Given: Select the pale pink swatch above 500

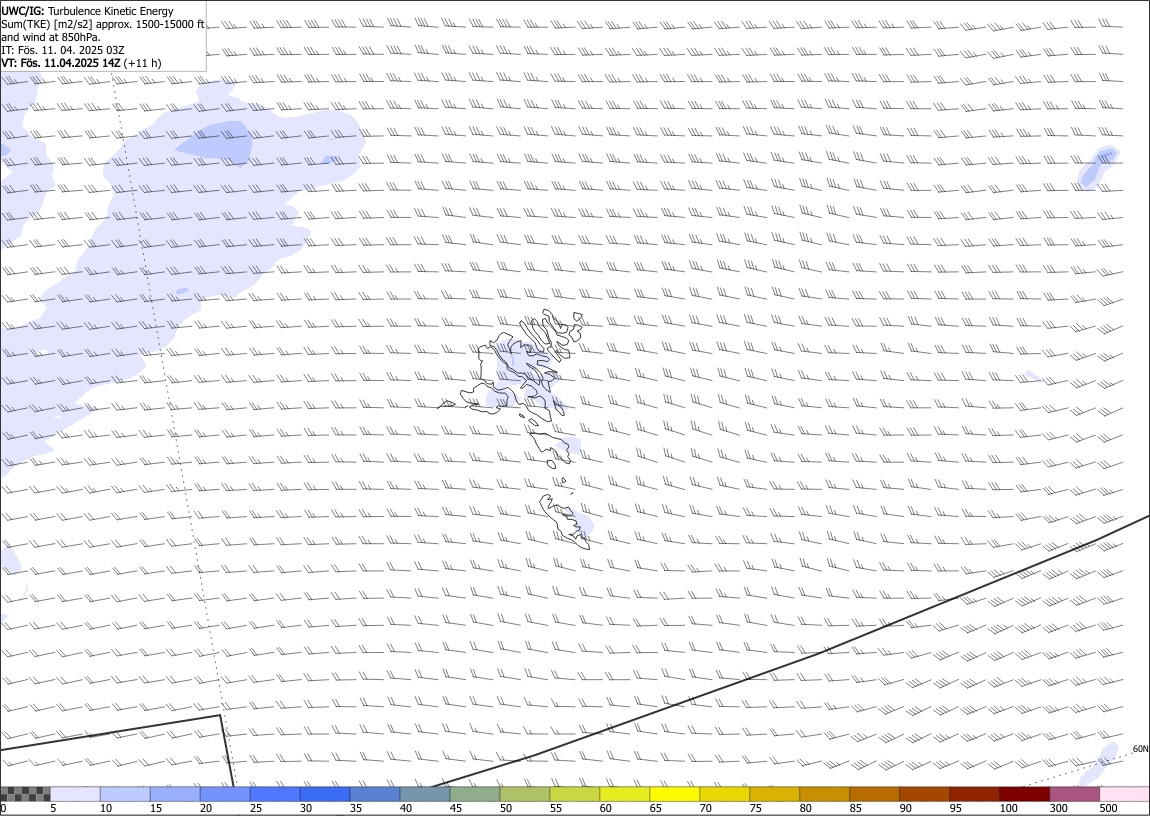Looking at the screenshot, I should pyautogui.click(x=1124, y=794).
